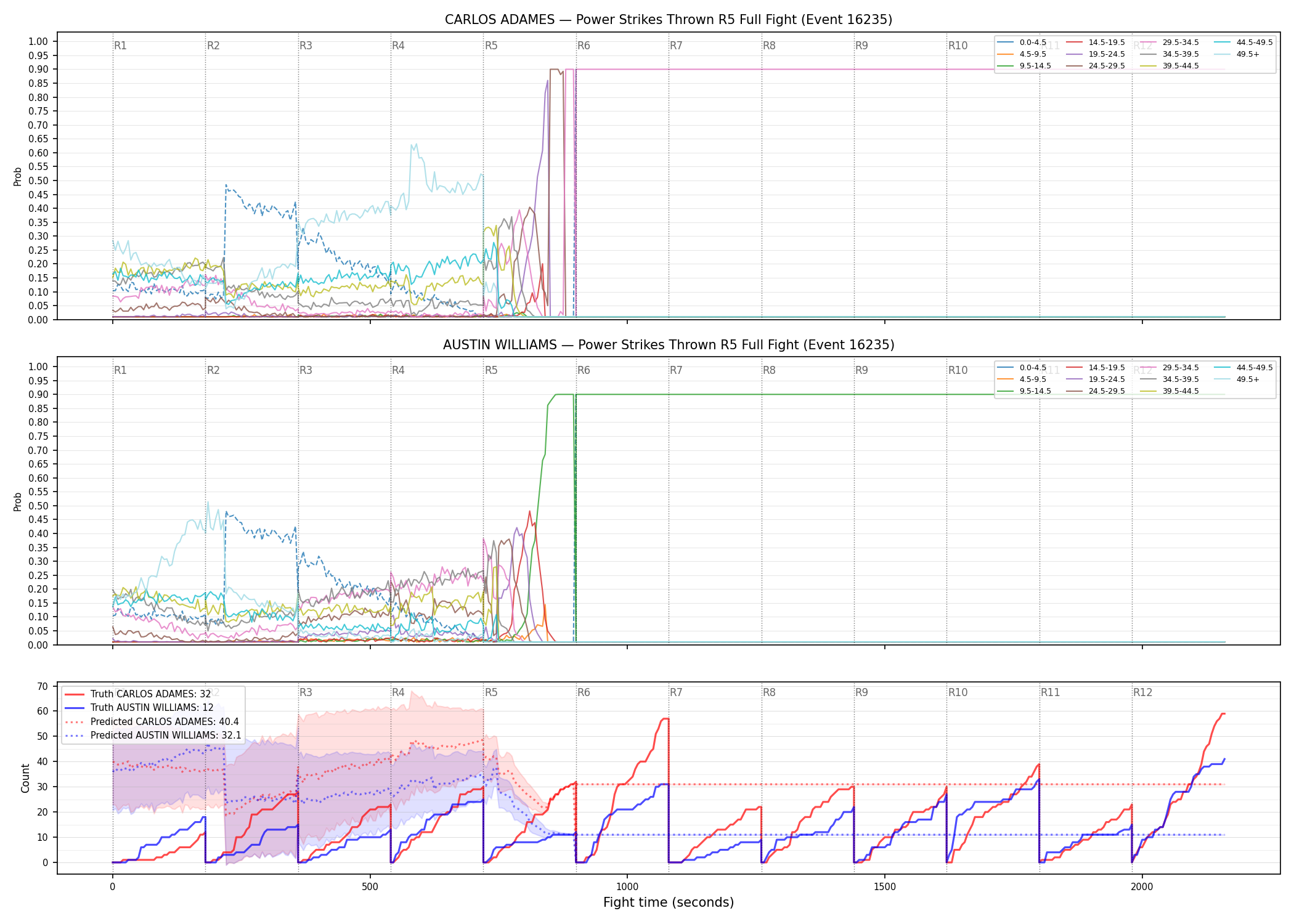
Task: Click the Count y-axis label on bottom chart
Action: (25, 778)
